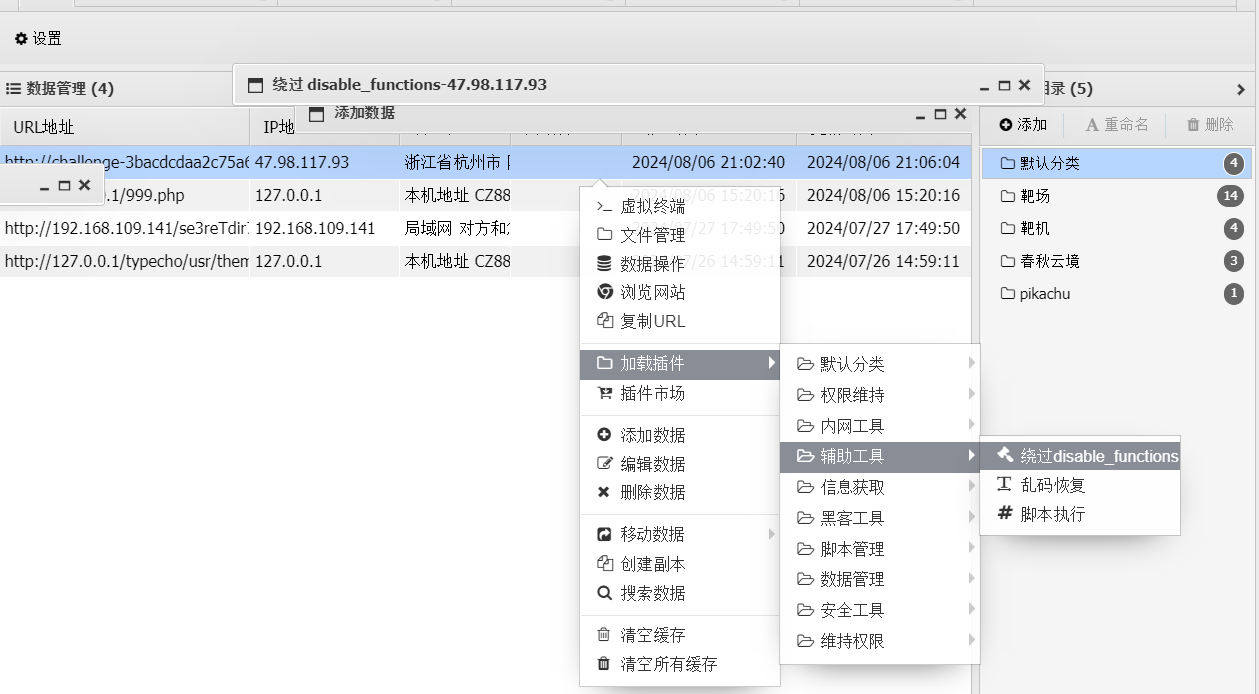Click the virtual terminal icon (虚拟终端)
Screen dimensions: 1259x694
pyautogui.click(x=604, y=207)
